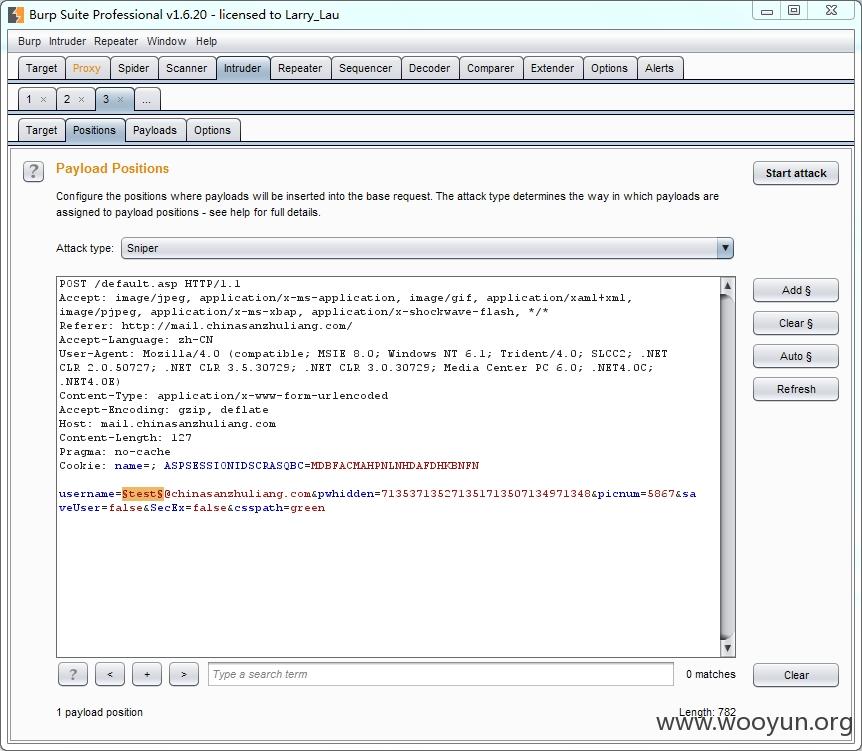This screenshot has height=751, width=862.
Task: Switch to the main Target tab
Action: click(x=41, y=68)
